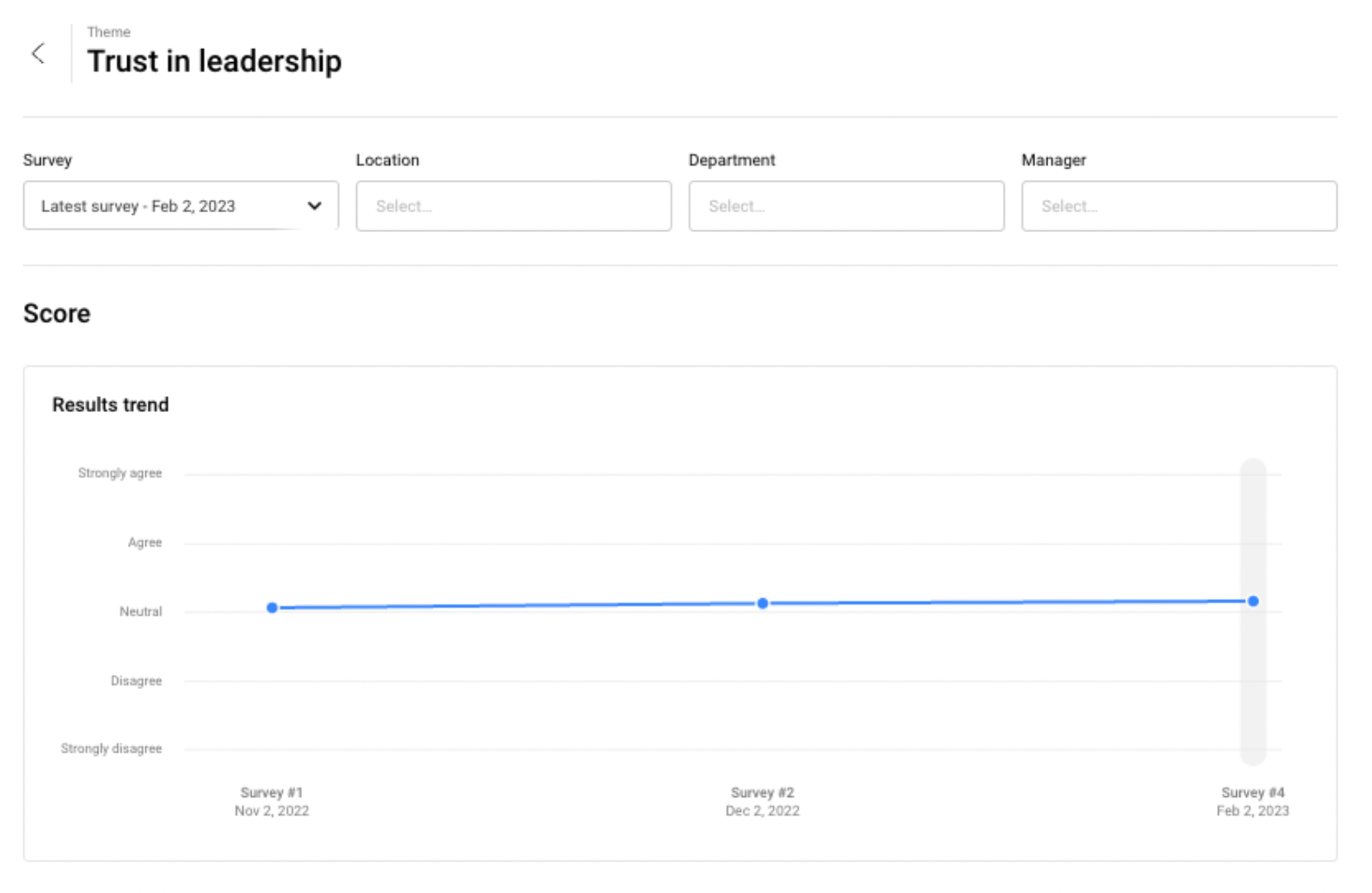The width and height of the screenshot is (1372, 893).
Task: Click the Strongly disagree axis label
Action: coord(111,749)
